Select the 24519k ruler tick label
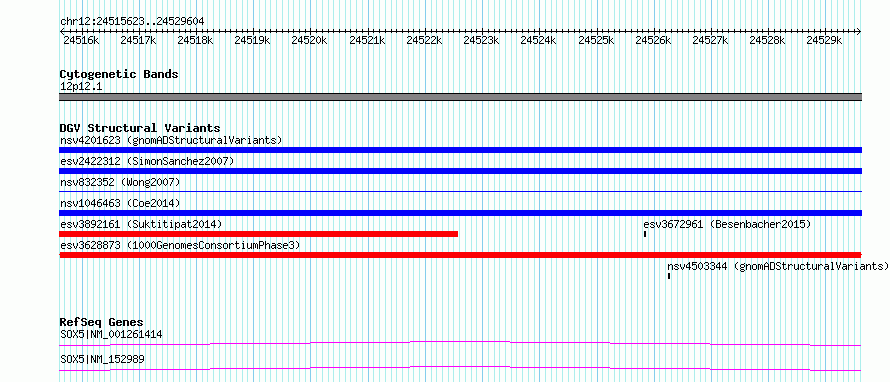The width and height of the screenshot is (890, 382). 252,40
